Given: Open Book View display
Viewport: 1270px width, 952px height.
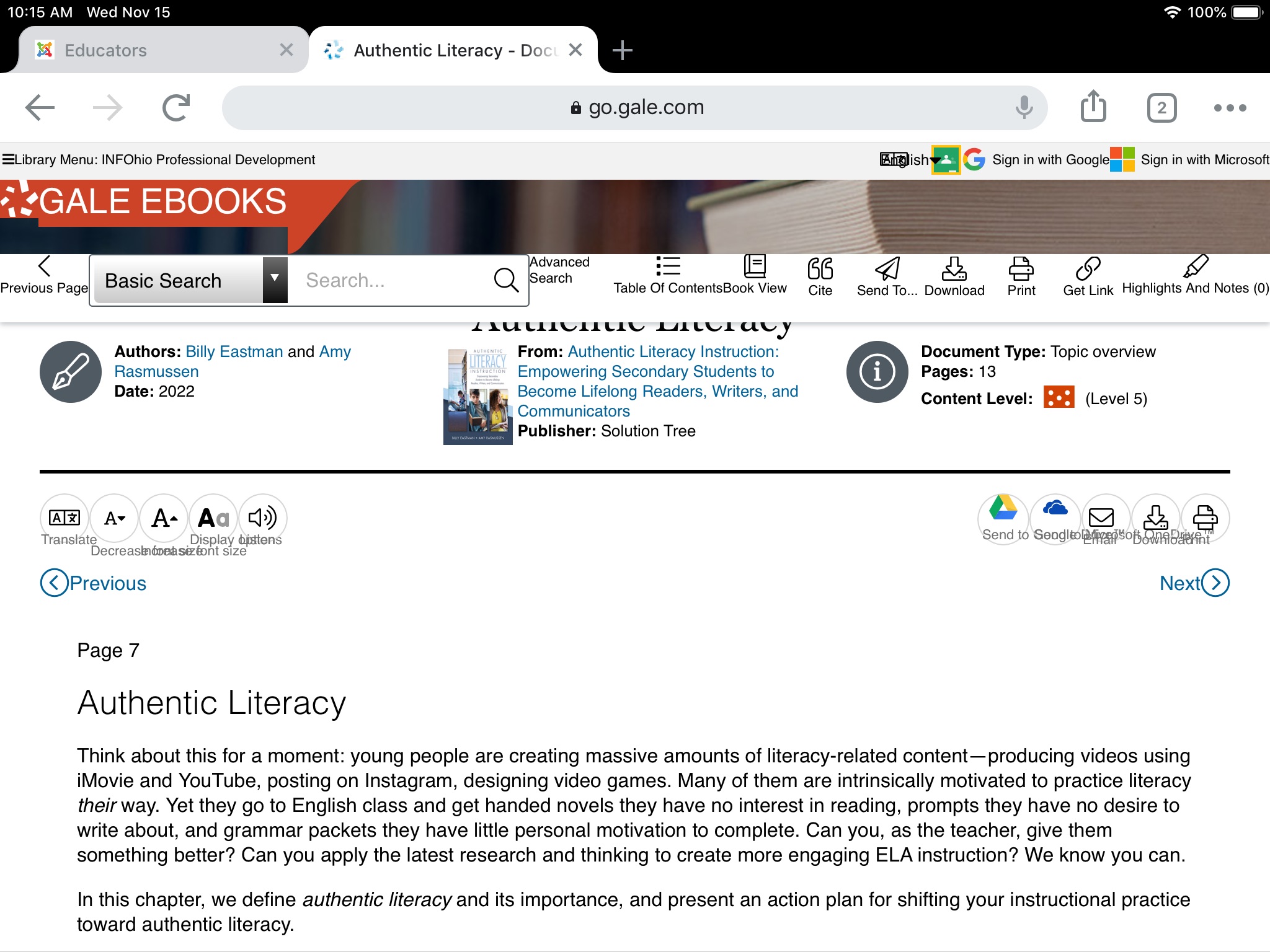Looking at the screenshot, I should (x=756, y=276).
